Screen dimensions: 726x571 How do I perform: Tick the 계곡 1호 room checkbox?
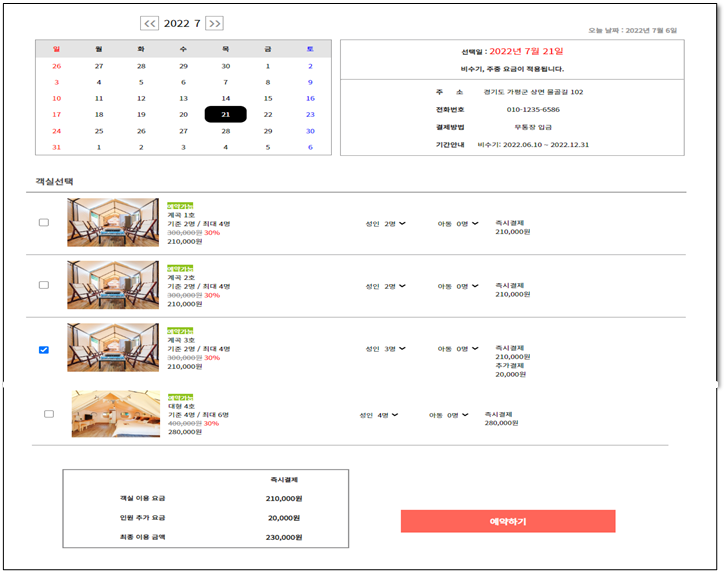[44, 222]
